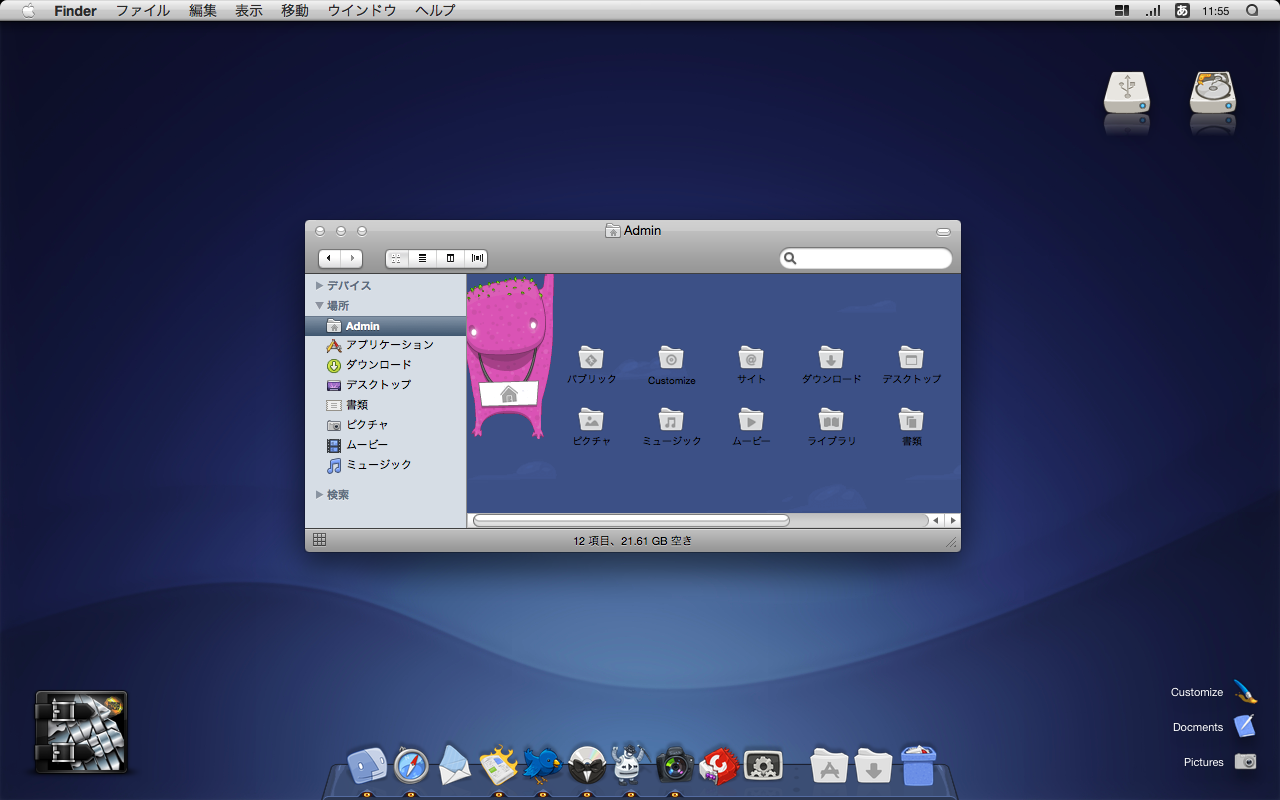Viewport: 1280px width, 800px height.
Task: Open the ヘルプ menu
Action: (435, 10)
